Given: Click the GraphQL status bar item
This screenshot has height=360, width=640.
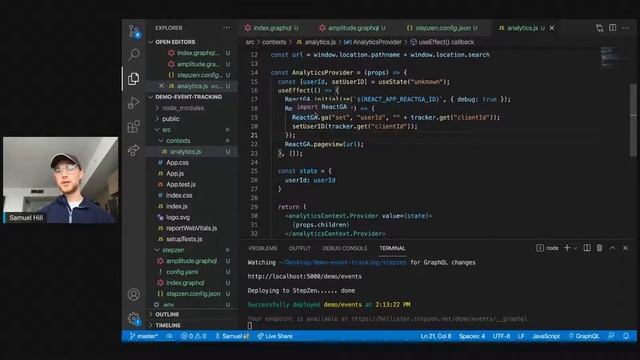Looking at the screenshot, I should pos(584,336).
